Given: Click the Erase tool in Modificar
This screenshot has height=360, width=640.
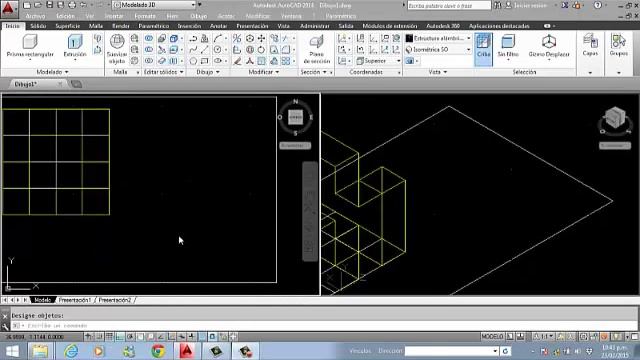Looking at the screenshot, I should click(237, 61).
